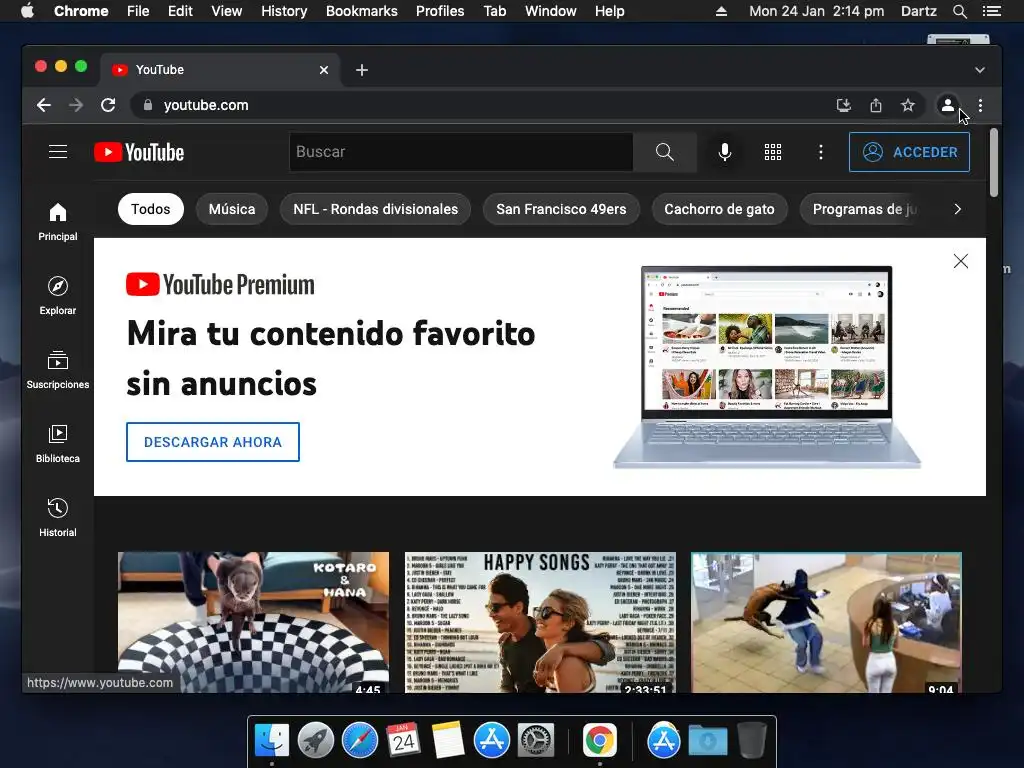Select the Todos filter chip
This screenshot has height=768, width=1024.
point(150,209)
